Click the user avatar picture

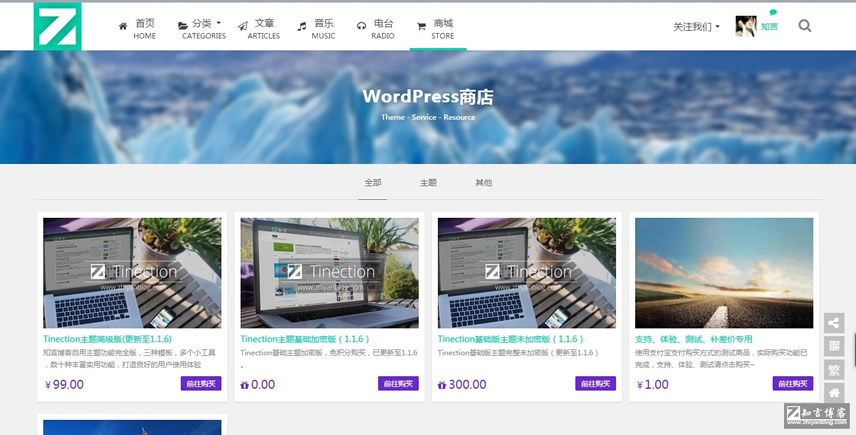746,26
